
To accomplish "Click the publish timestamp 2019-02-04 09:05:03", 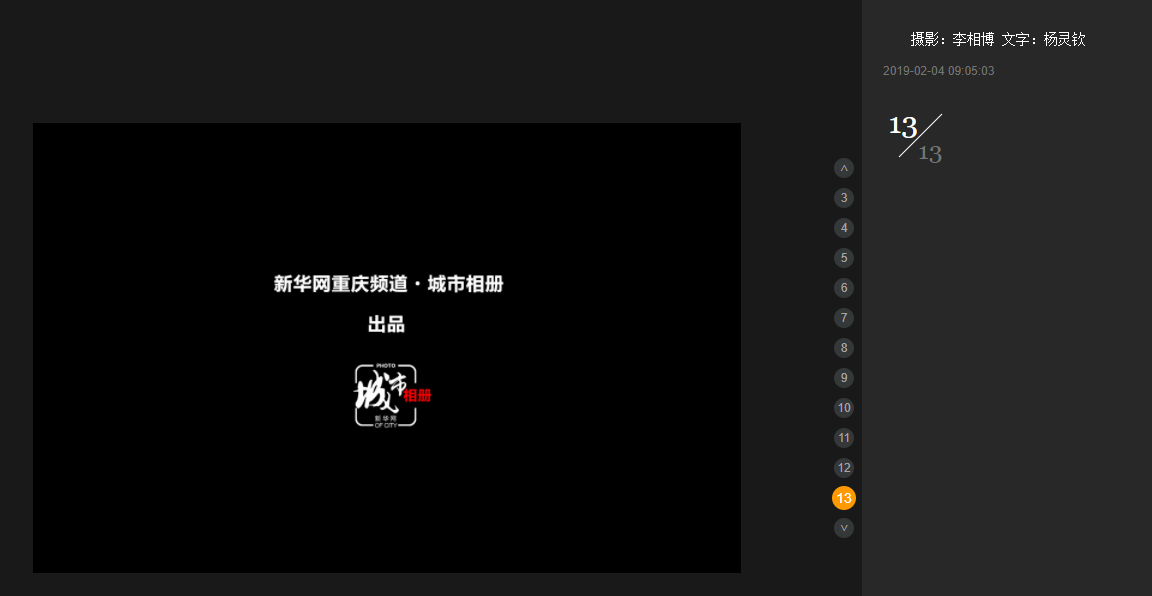I will pyautogui.click(x=938, y=71).
